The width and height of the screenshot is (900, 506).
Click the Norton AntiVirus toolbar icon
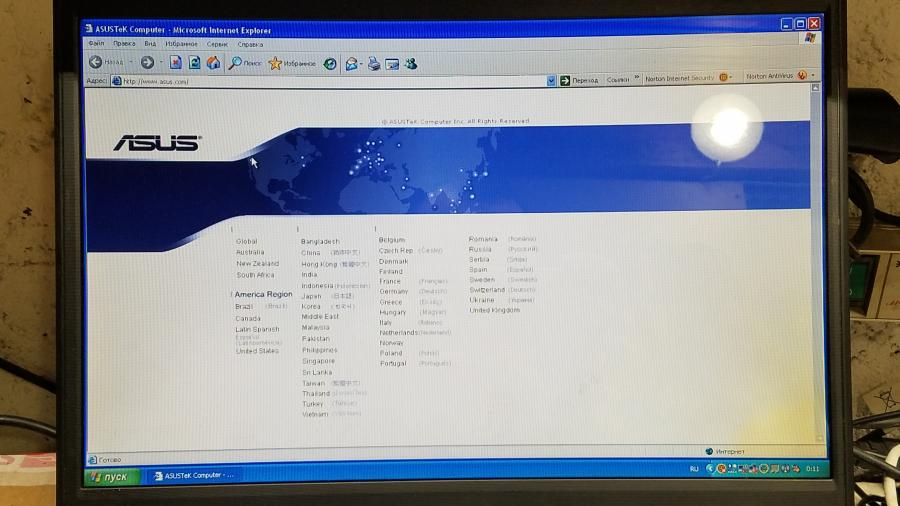pyautogui.click(x=802, y=76)
